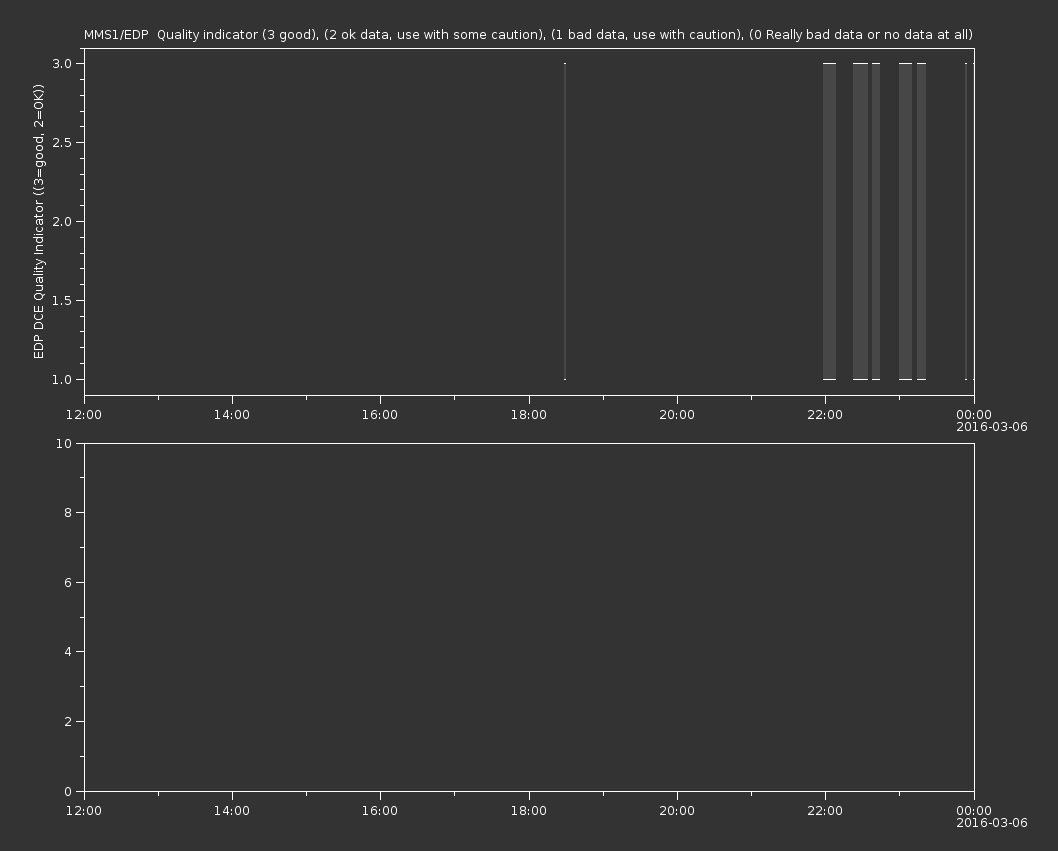Click the 2.0 tick label on upper plot
This screenshot has height=851, width=1058.
(x=62, y=221)
